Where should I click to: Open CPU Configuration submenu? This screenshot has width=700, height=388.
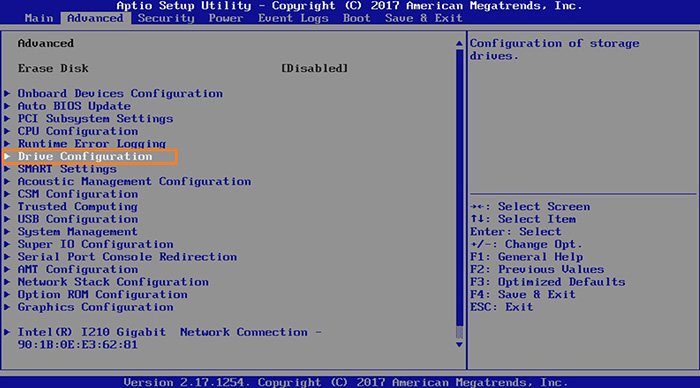tap(78, 131)
